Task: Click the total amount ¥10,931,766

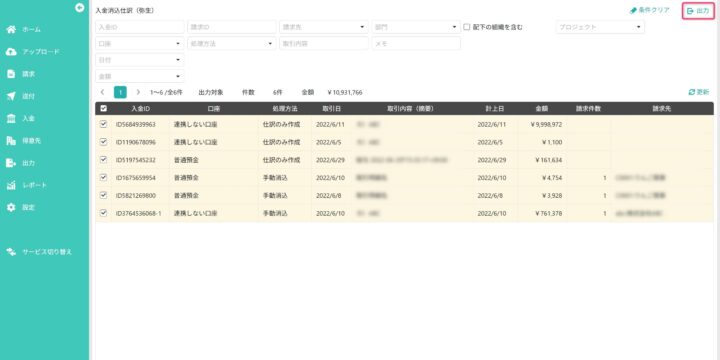Action: tap(345, 93)
